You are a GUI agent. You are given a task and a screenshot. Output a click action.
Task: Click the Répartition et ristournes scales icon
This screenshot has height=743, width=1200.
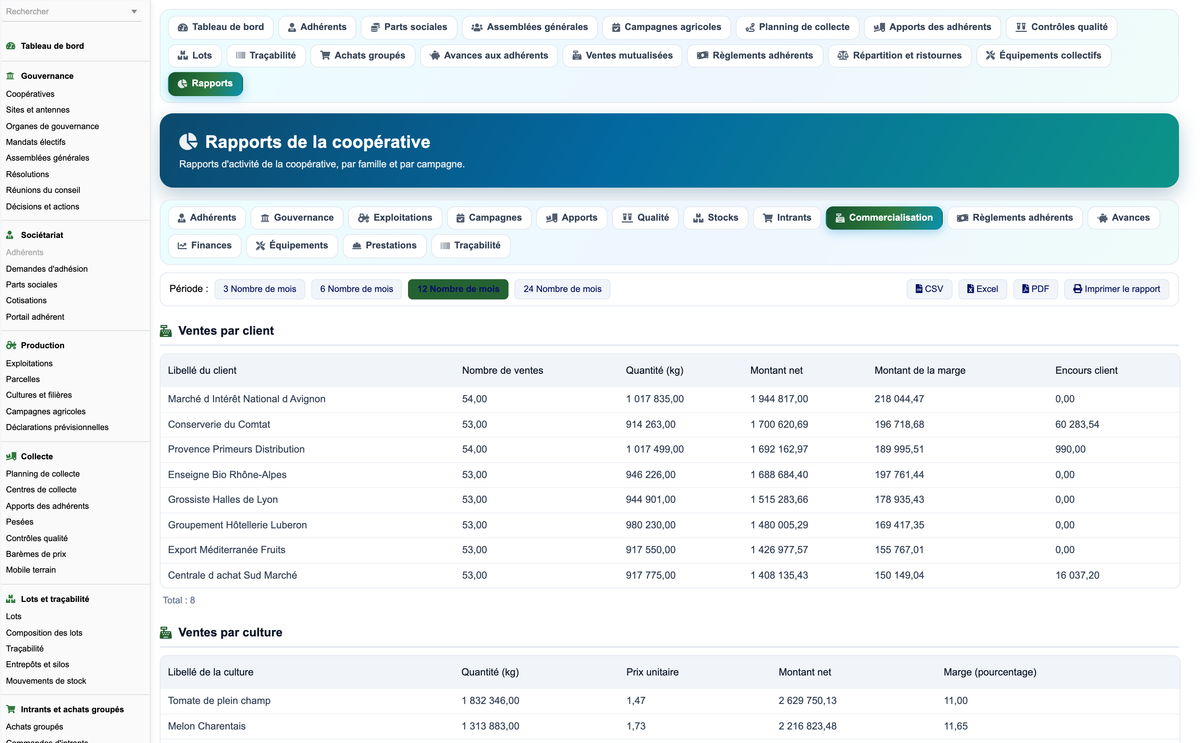pyautogui.click(x=843, y=56)
